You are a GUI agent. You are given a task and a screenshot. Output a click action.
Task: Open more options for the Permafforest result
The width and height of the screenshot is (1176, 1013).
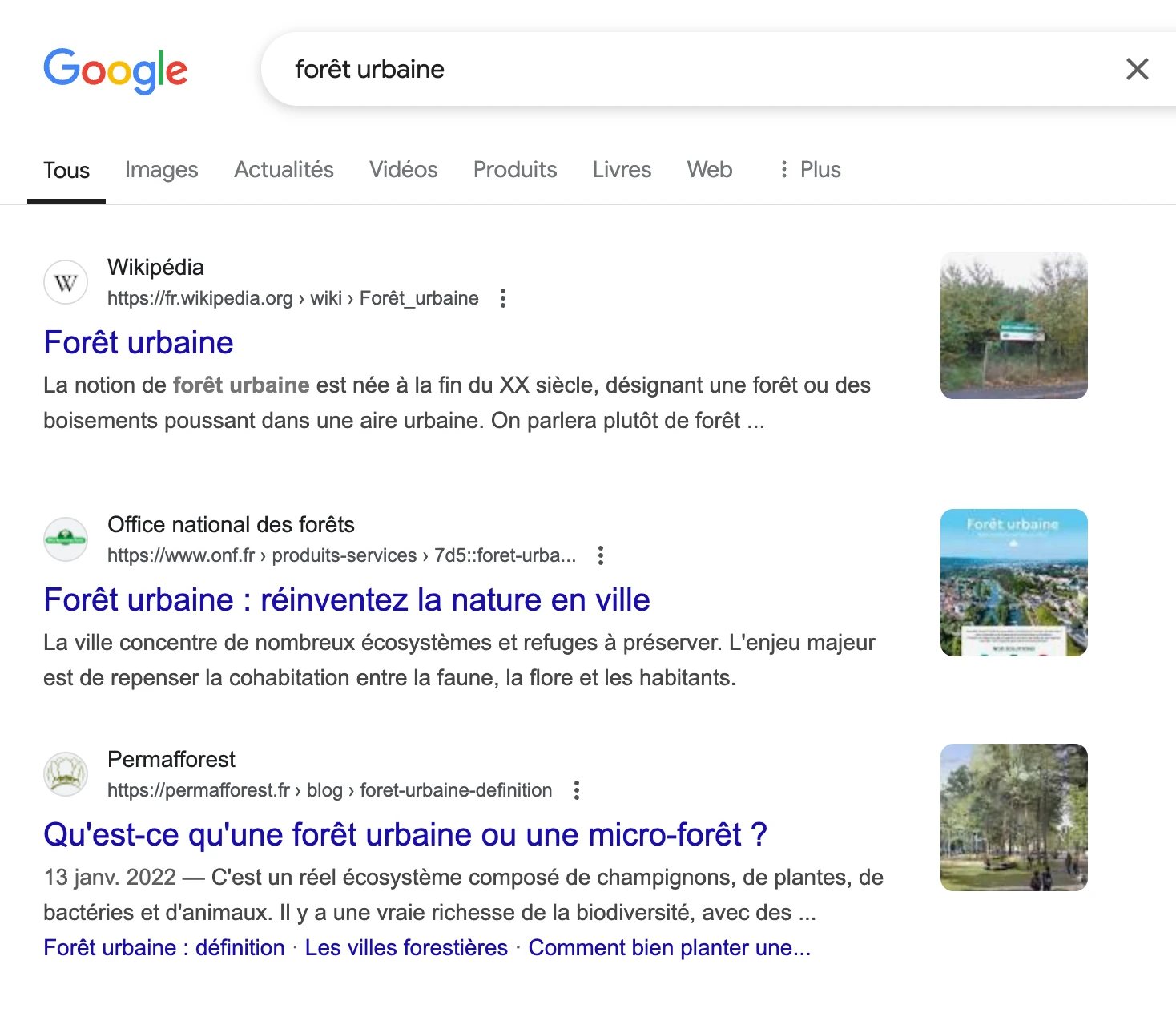(577, 790)
